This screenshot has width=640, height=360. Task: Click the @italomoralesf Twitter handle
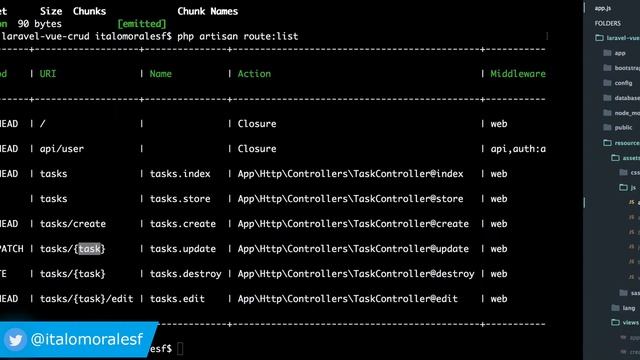[x=87, y=340]
